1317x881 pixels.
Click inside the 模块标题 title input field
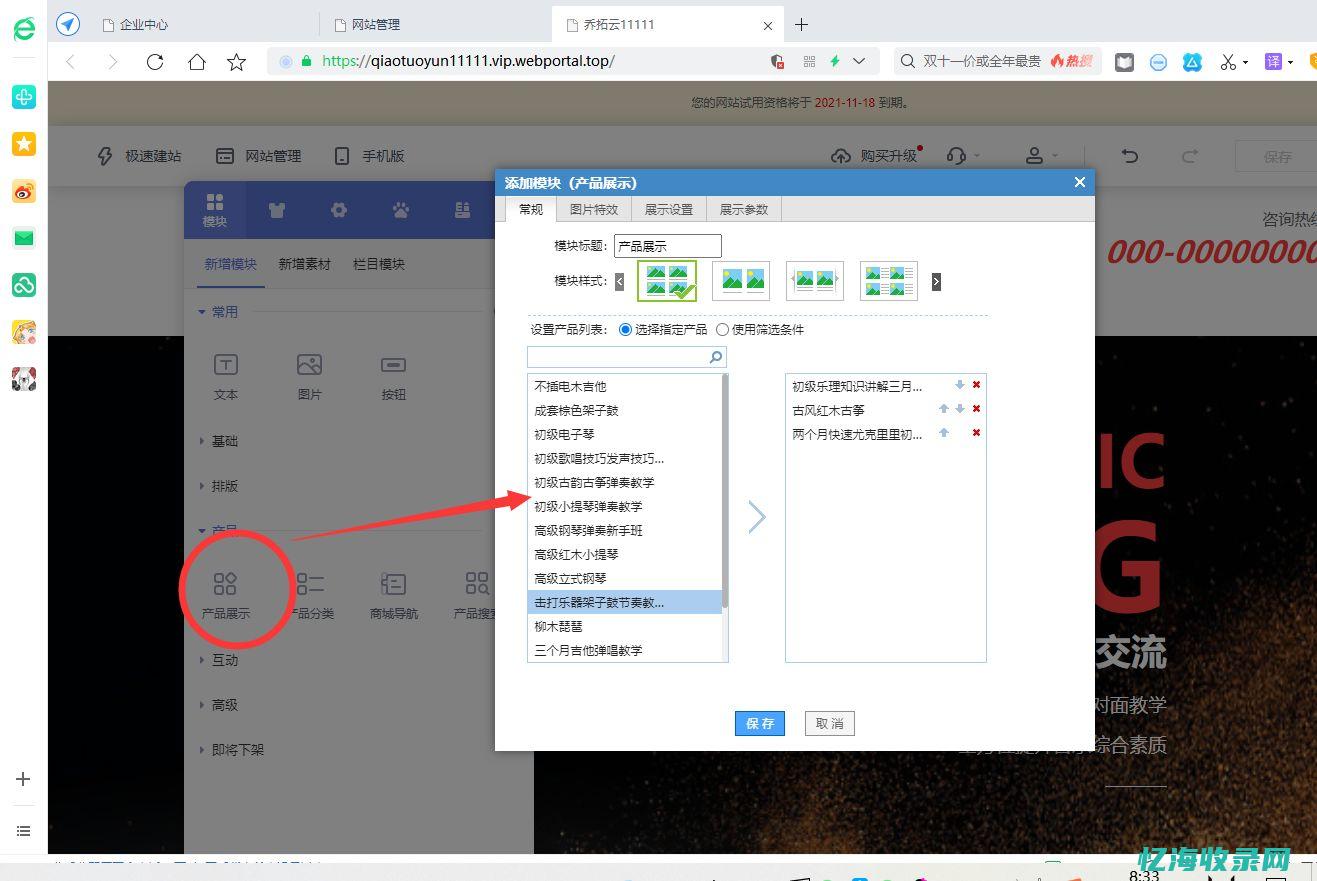667,245
